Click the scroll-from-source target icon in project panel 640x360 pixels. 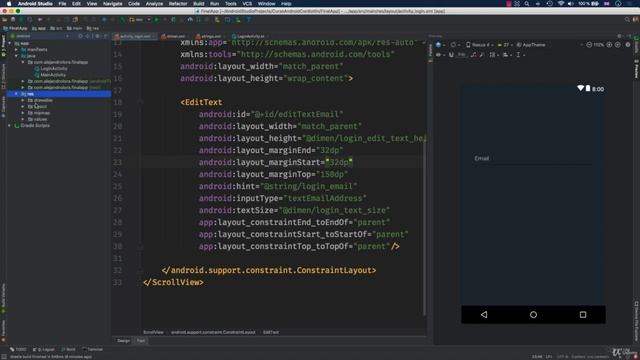pyautogui.click(x=80, y=36)
